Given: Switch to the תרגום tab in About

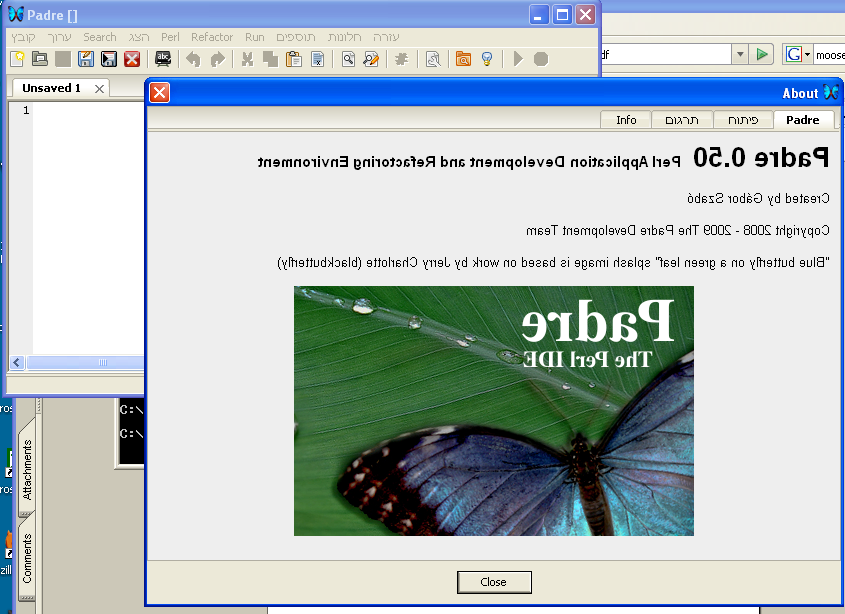Looking at the screenshot, I should 682,120.
